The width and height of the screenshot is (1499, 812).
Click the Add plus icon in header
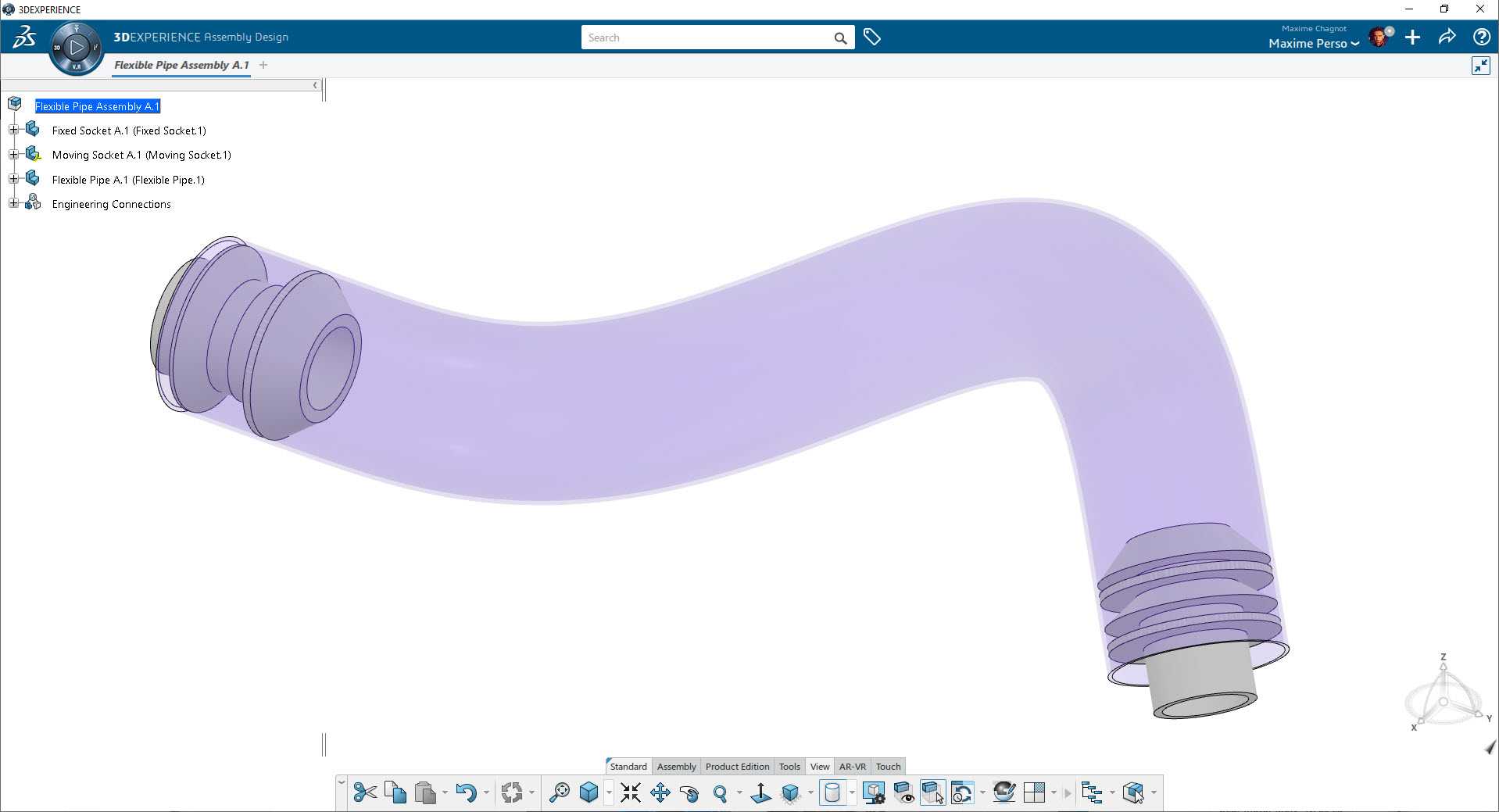click(x=1412, y=37)
